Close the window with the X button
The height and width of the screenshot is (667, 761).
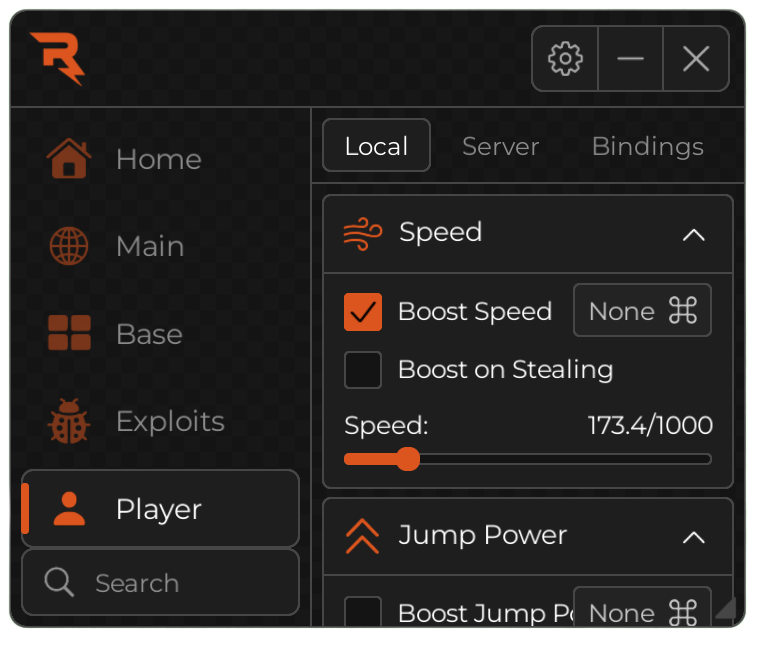pos(696,59)
